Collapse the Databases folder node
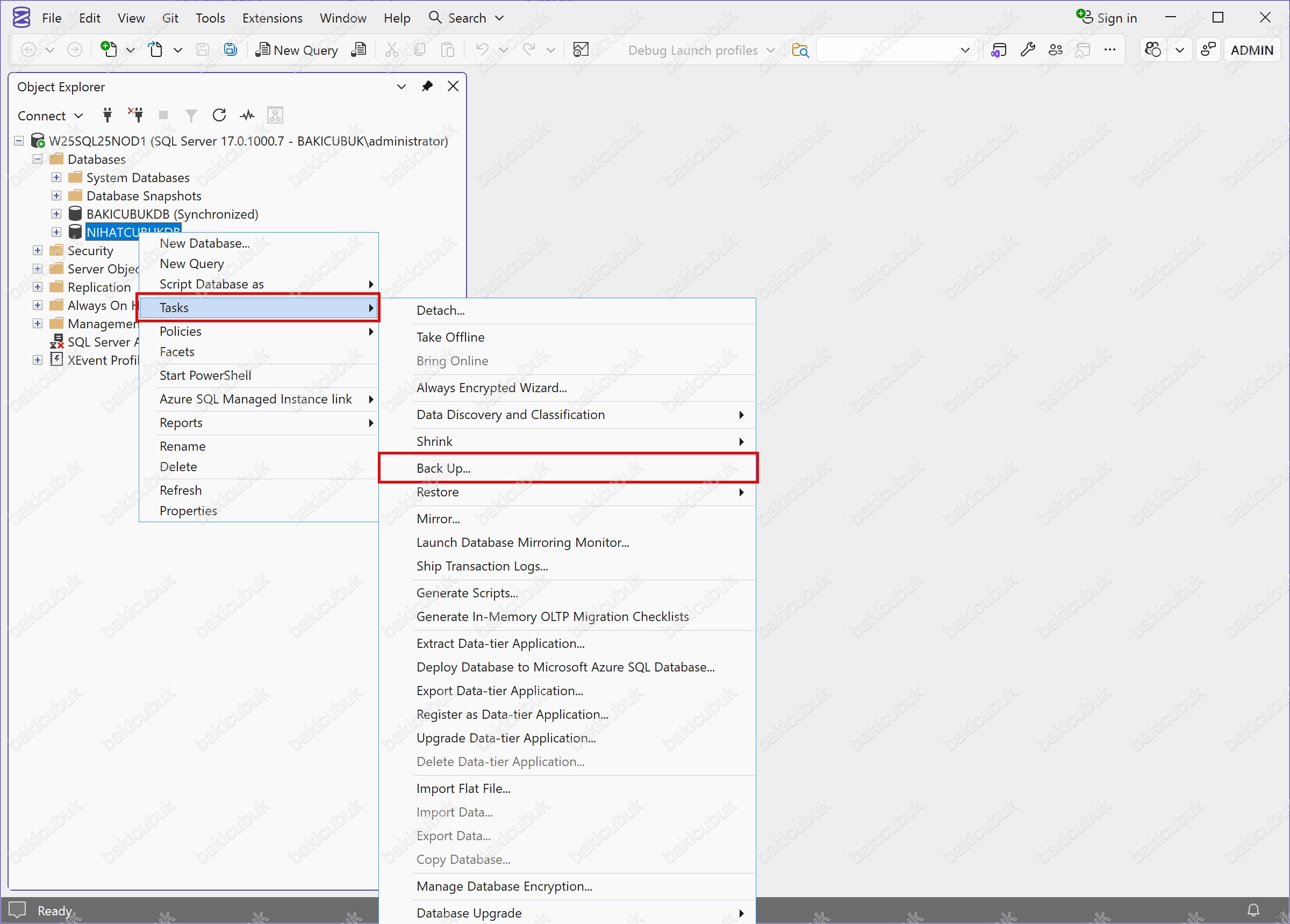This screenshot has width=1290, height=924. tap(38, 159)
